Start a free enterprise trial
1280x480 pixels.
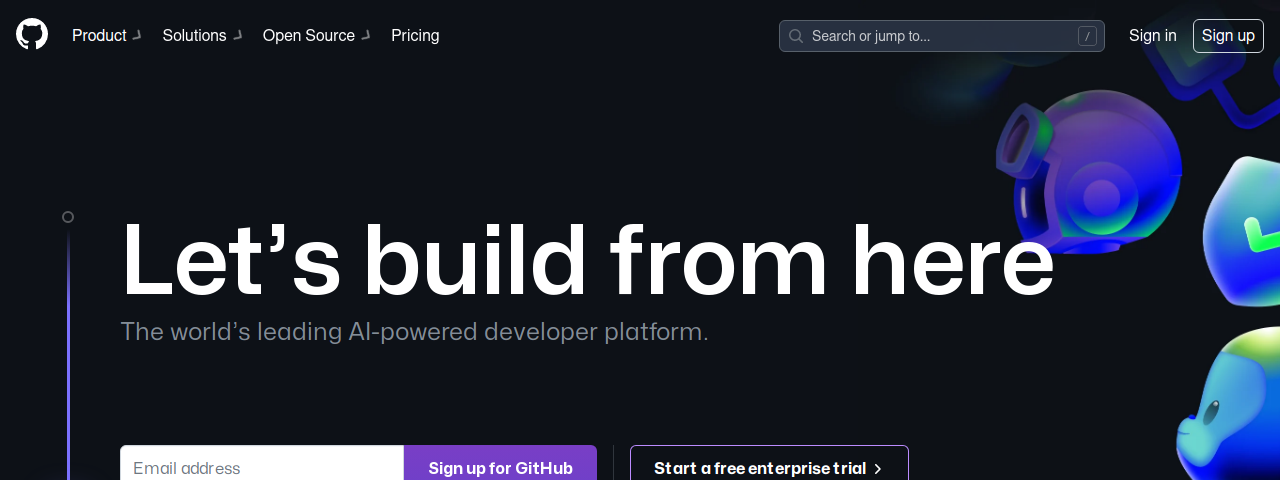click(x=769, y=463)
